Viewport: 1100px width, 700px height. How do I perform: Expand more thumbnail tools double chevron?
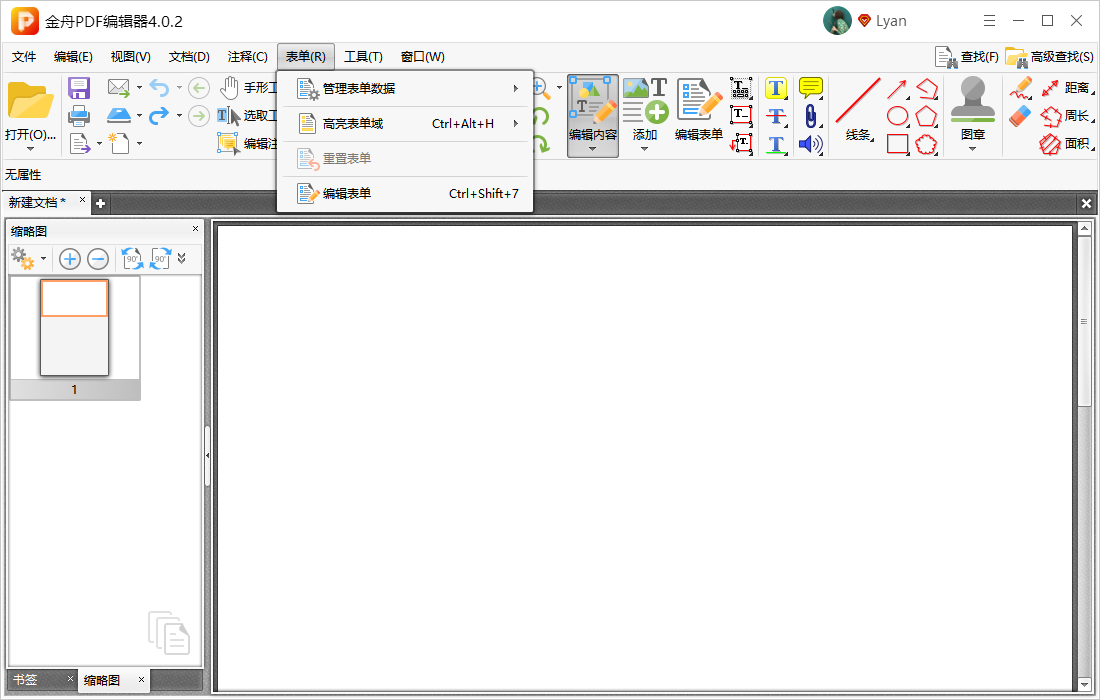click(182, 258)
